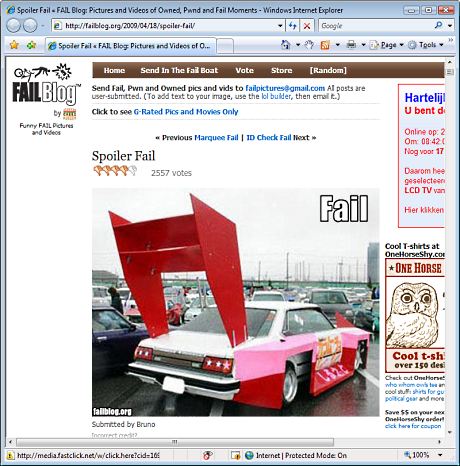Image resolution: width=460 pixels, height=466 pixels.
Task: Click the orange RSS Feeds icon
Action: pos(325,45)
